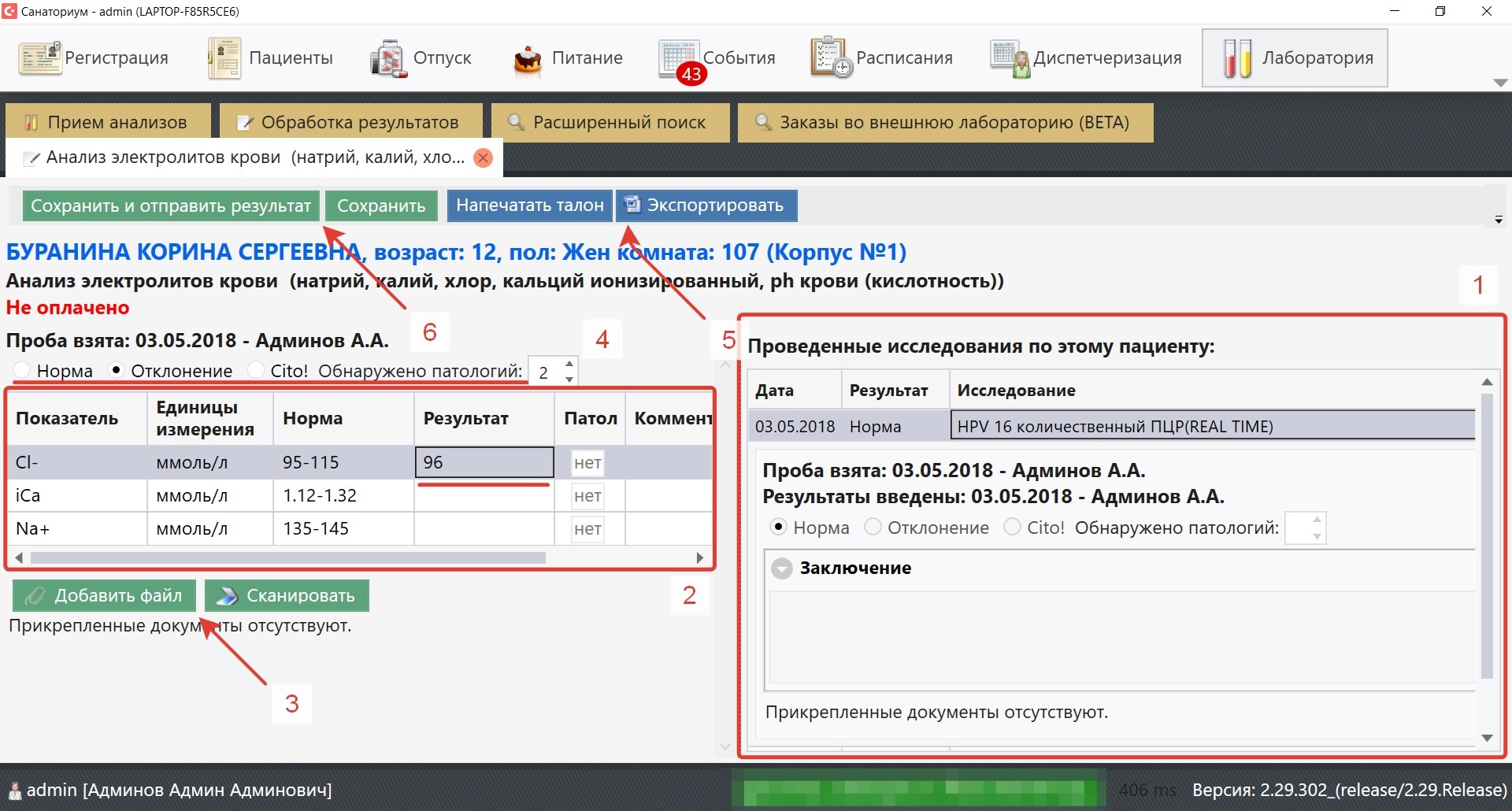Collapse the Заключение section
The height and width of the screenshot is (811, 1512).
click(x=782, y=568)
